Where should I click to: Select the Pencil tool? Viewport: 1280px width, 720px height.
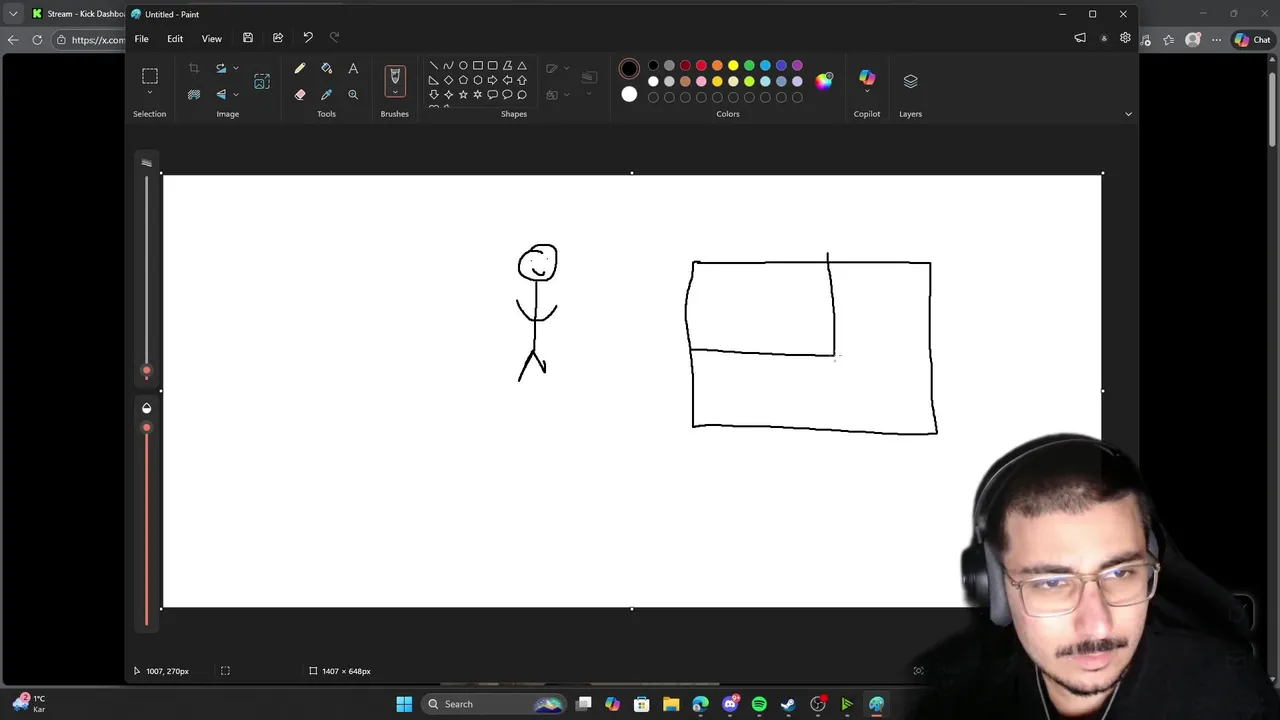(300, 68)
